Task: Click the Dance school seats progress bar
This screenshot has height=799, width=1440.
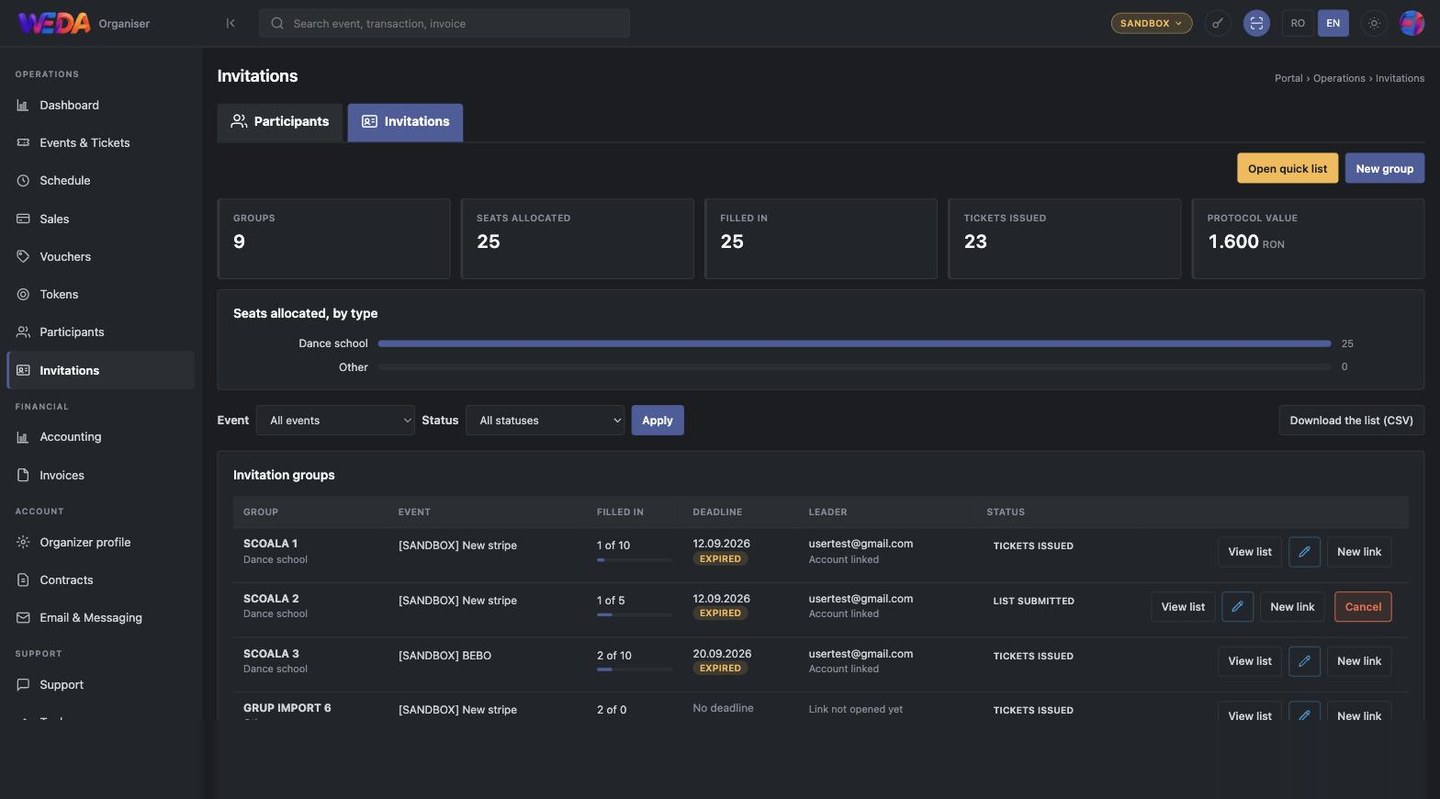Action: pyautogui.click(x=855, y=344)
